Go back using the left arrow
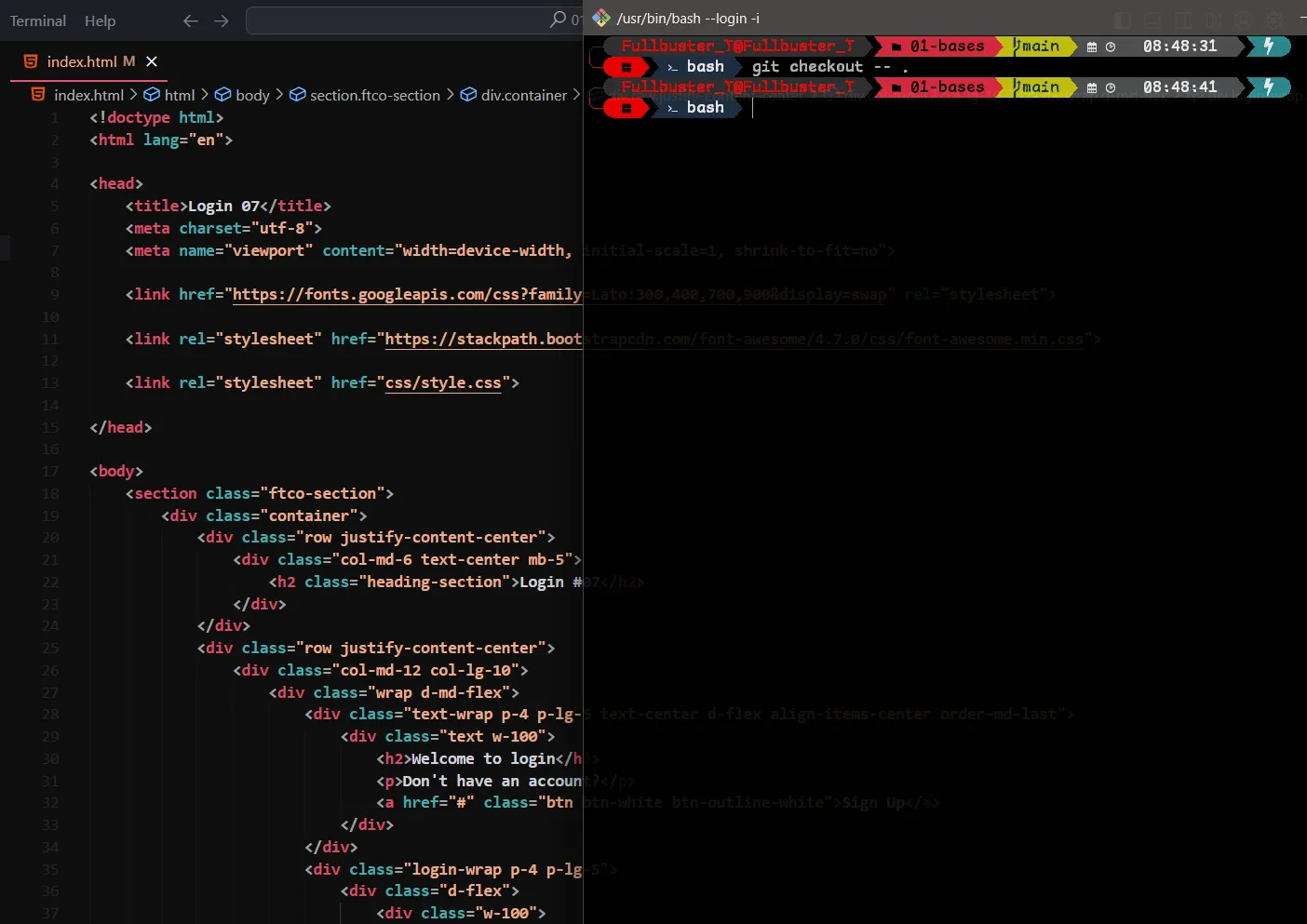The image size is (1307, 924). coord(191,20)
